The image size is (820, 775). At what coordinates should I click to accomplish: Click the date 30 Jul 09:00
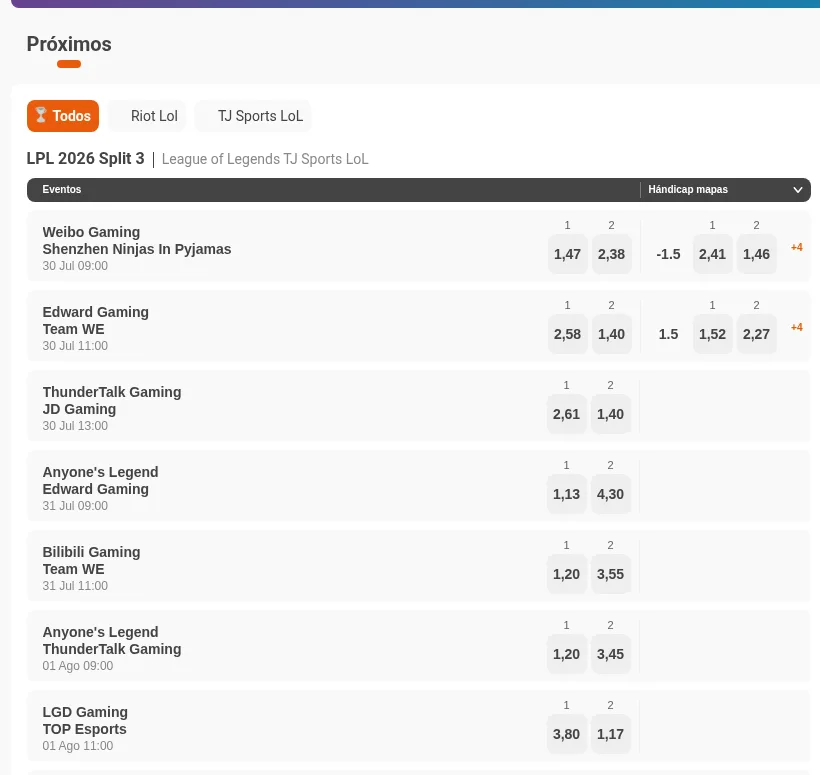(x=75, y=266)
